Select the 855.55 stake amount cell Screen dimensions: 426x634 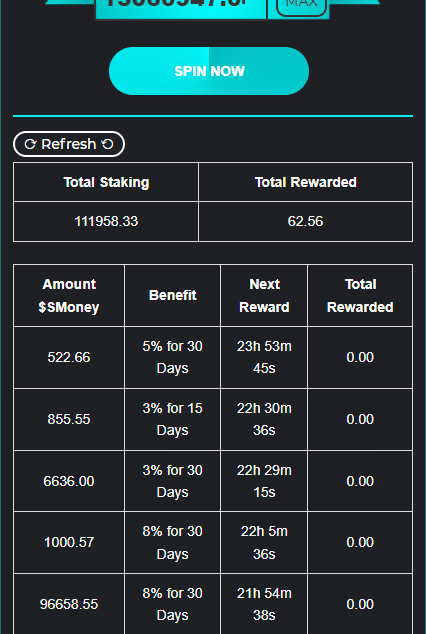69,419
